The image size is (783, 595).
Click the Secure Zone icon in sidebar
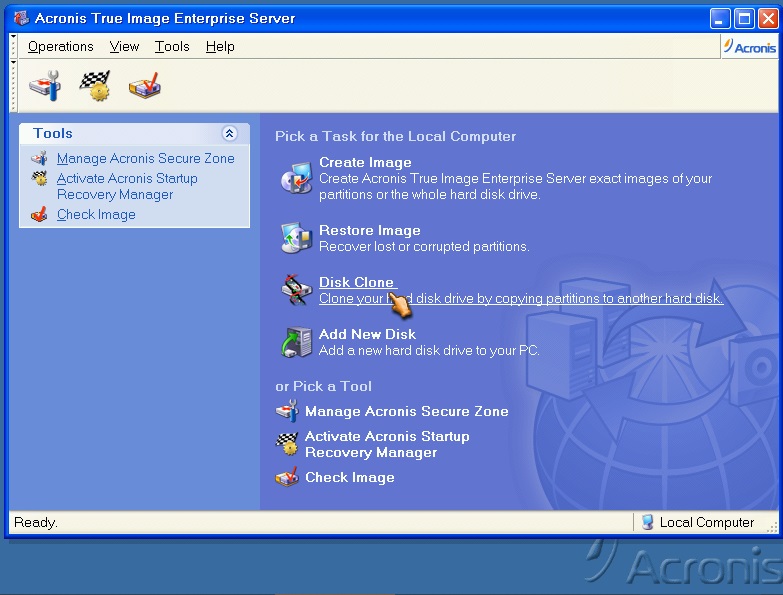point(39,158)
